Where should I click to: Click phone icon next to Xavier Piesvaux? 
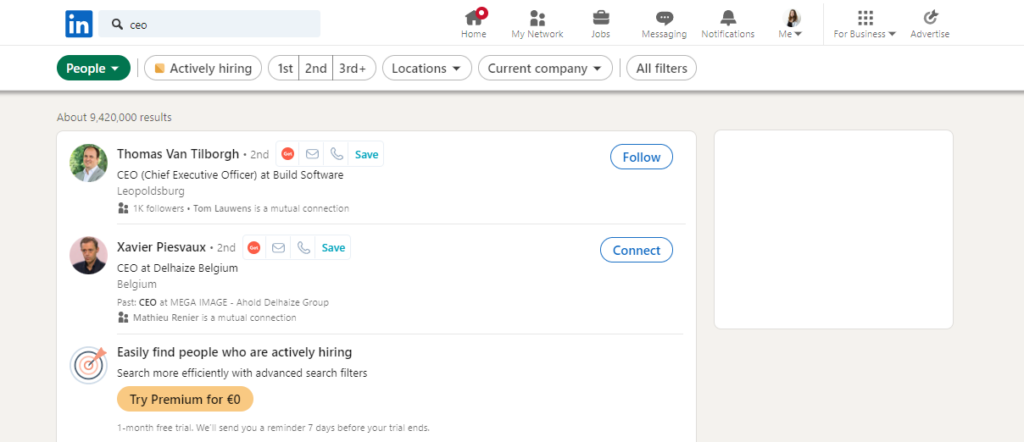[303, 248]
